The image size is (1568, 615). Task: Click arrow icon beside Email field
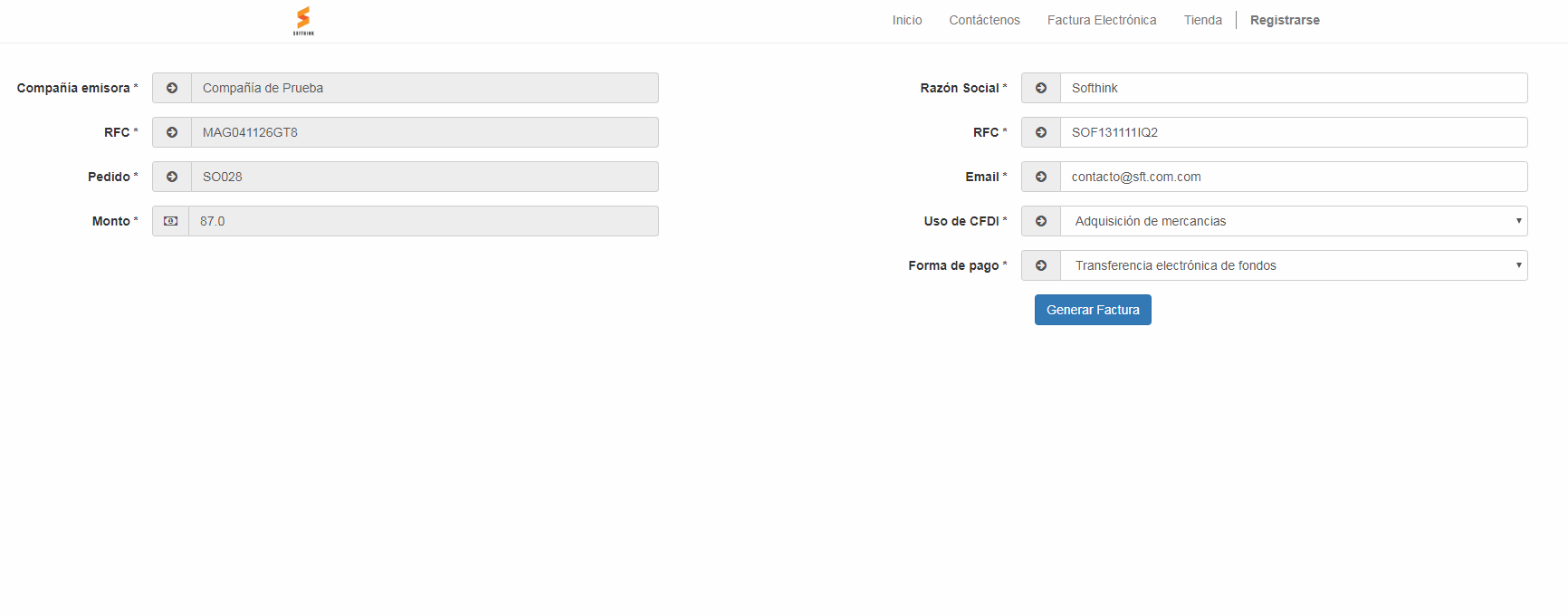click(1041, 177)
